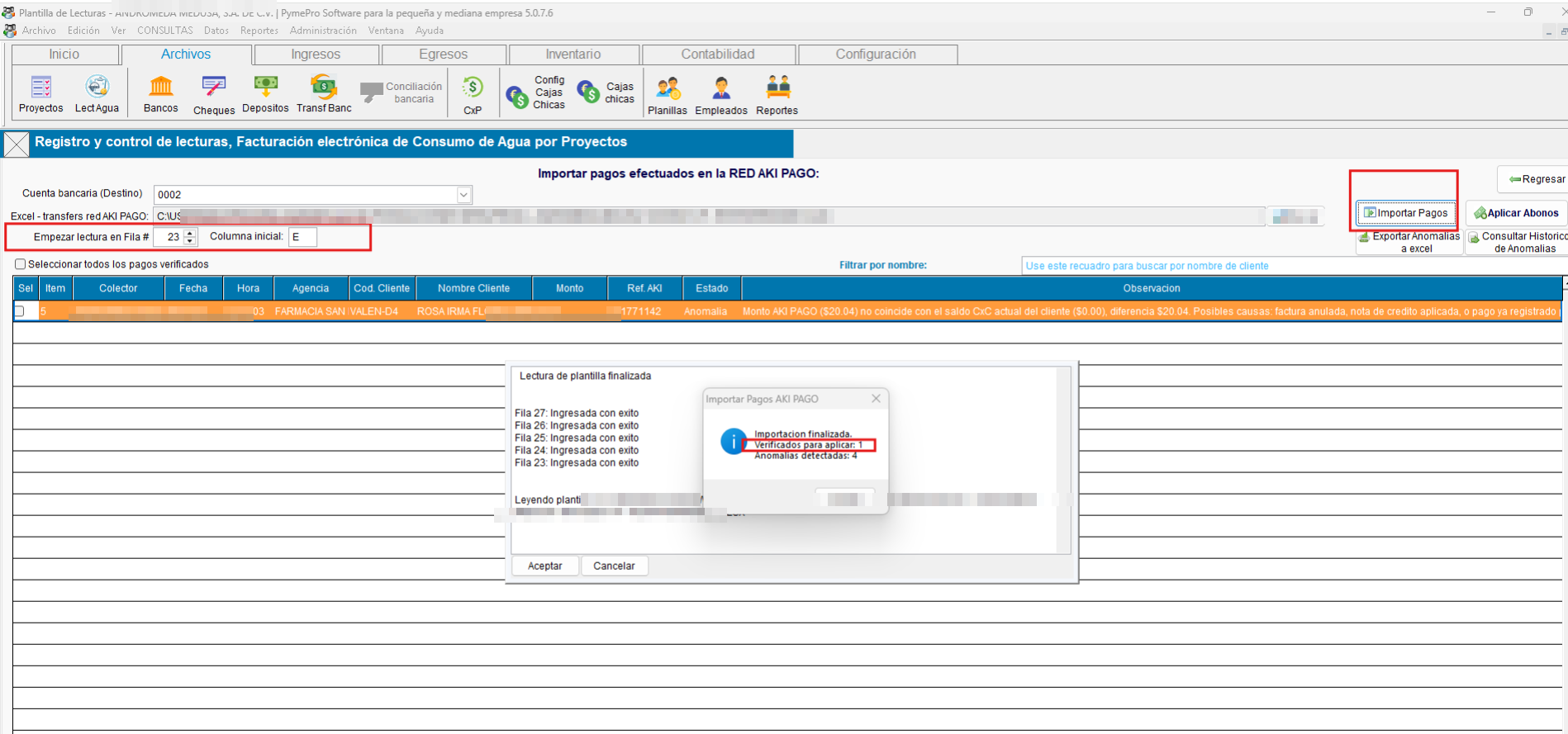
Task: Open the Edición menu
Action: tap(83, 31)
